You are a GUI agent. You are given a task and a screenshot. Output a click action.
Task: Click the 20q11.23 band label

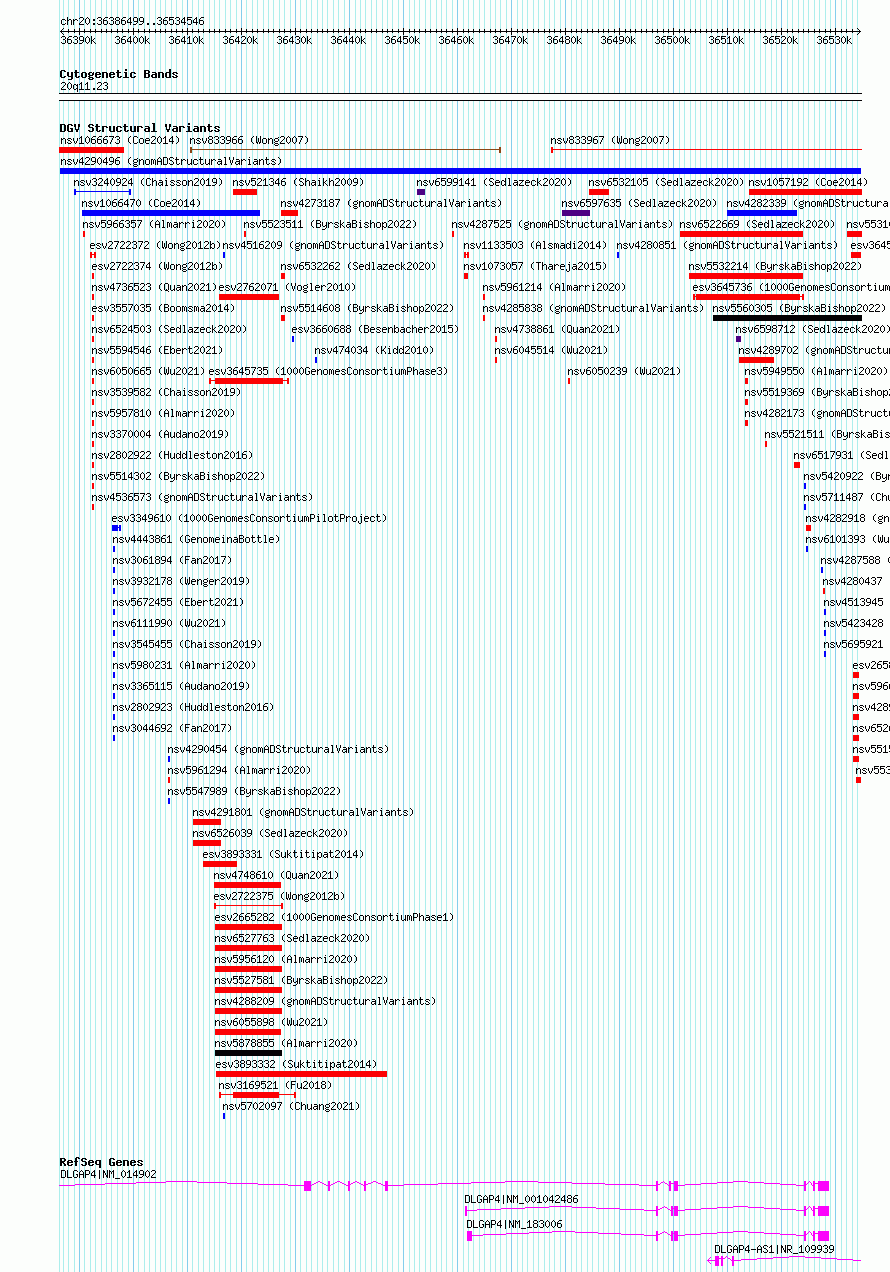point(84,87)
